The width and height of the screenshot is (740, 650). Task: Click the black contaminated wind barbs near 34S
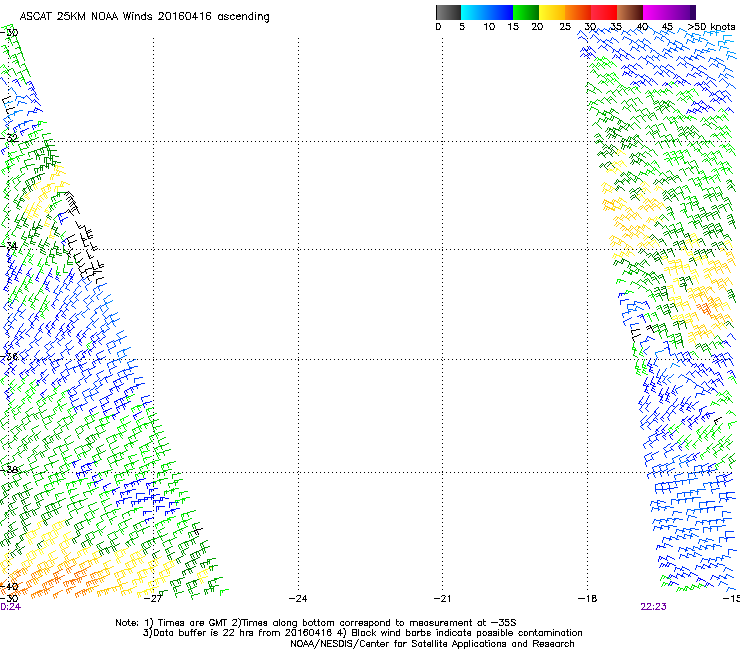[x=84, y=250]
